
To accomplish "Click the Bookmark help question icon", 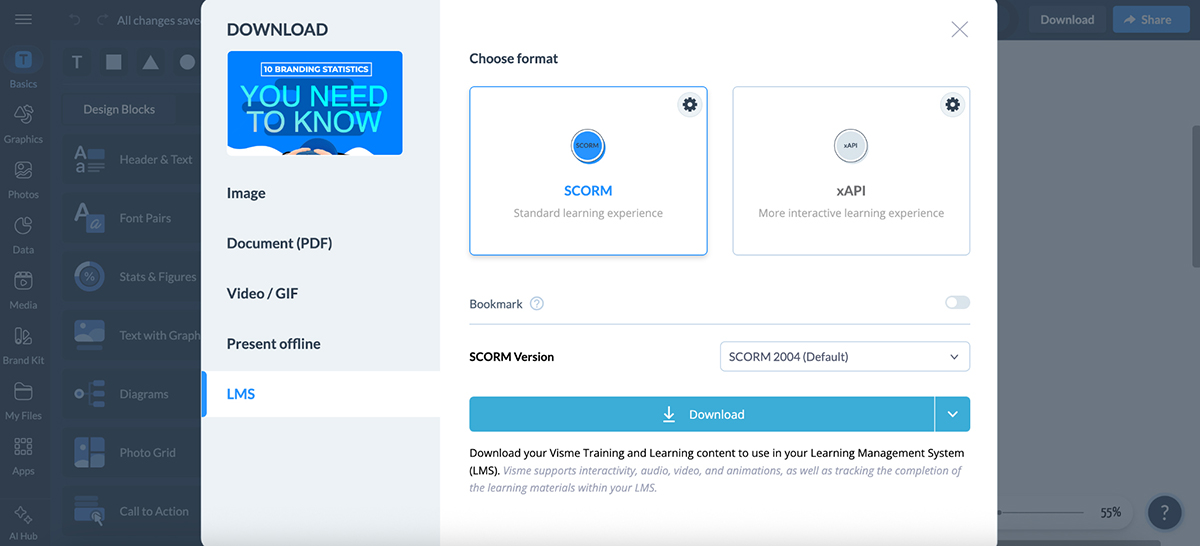I will 537,303.
